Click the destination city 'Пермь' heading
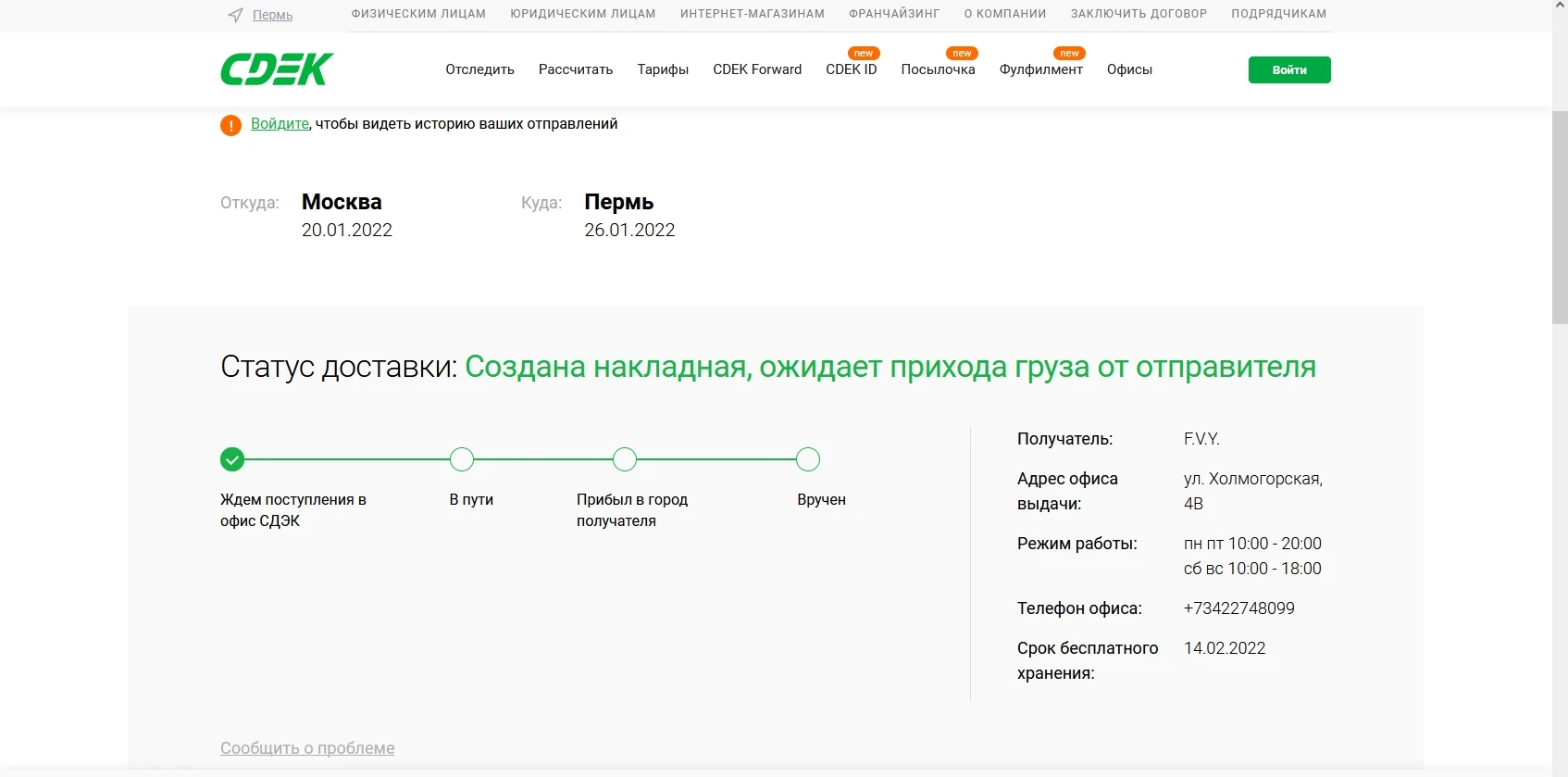Image resolution: width=1568 pixels, height=777 pixels. pos(619,202)
